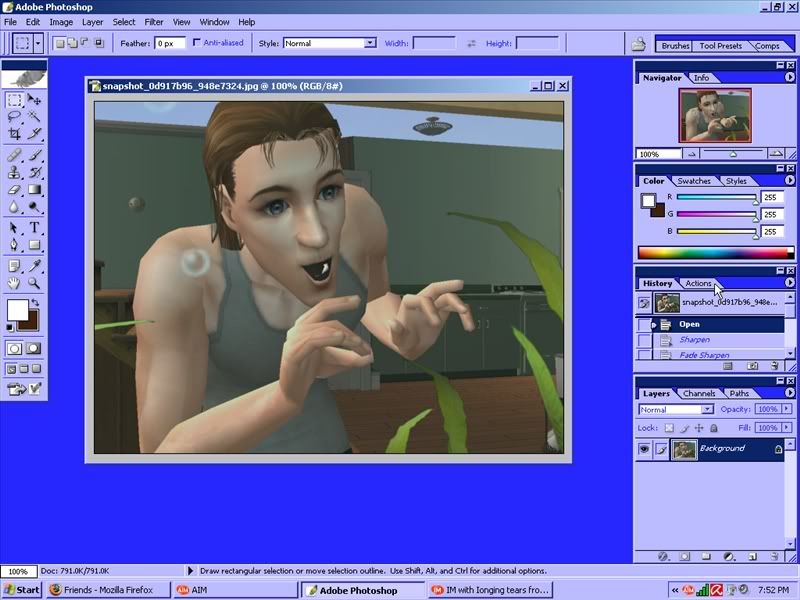Open the Filter menu
Screen dimensions: 800x600
pyautogui.click(x=154, y=22)
